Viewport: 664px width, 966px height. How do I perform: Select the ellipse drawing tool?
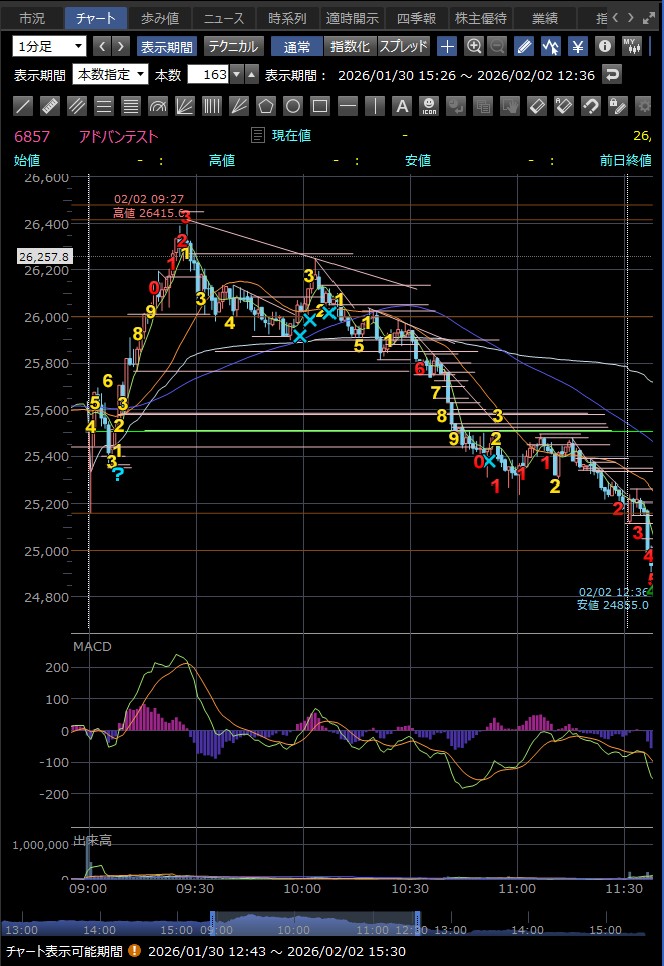coord(292,105)
